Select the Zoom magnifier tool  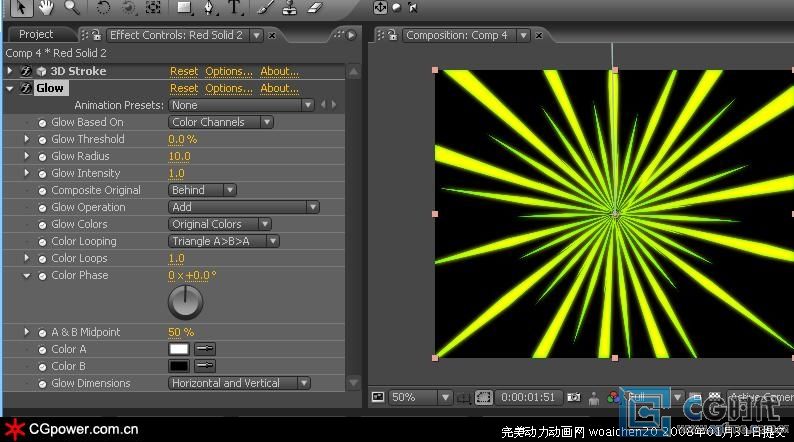coord(71,8)
